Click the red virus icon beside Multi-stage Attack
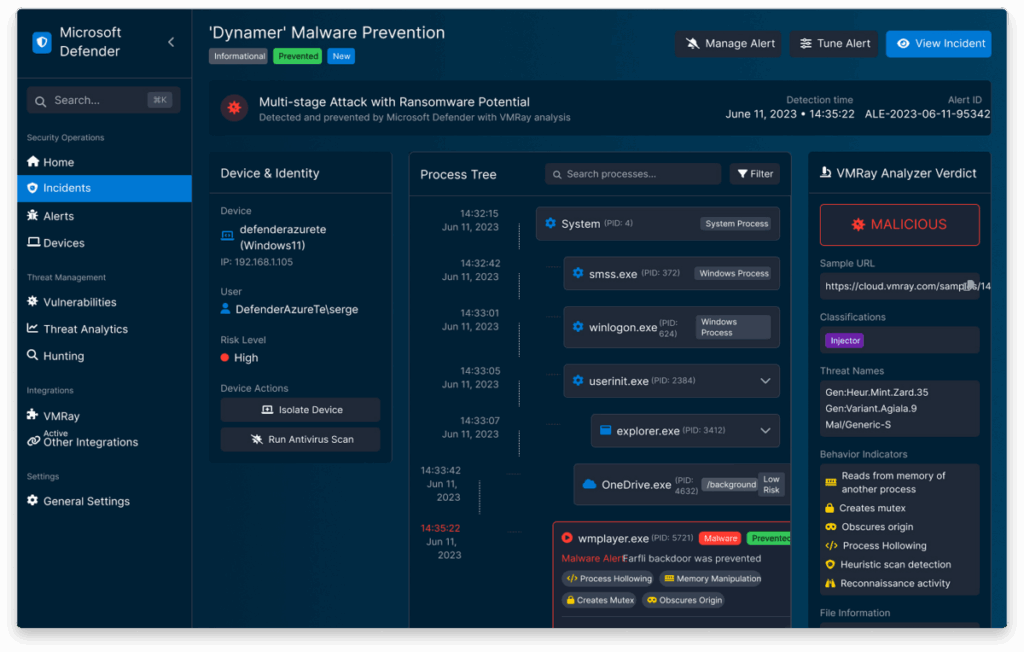This screenshot has height=652, width=1024. pyautogui.click(x=234, y=108)
